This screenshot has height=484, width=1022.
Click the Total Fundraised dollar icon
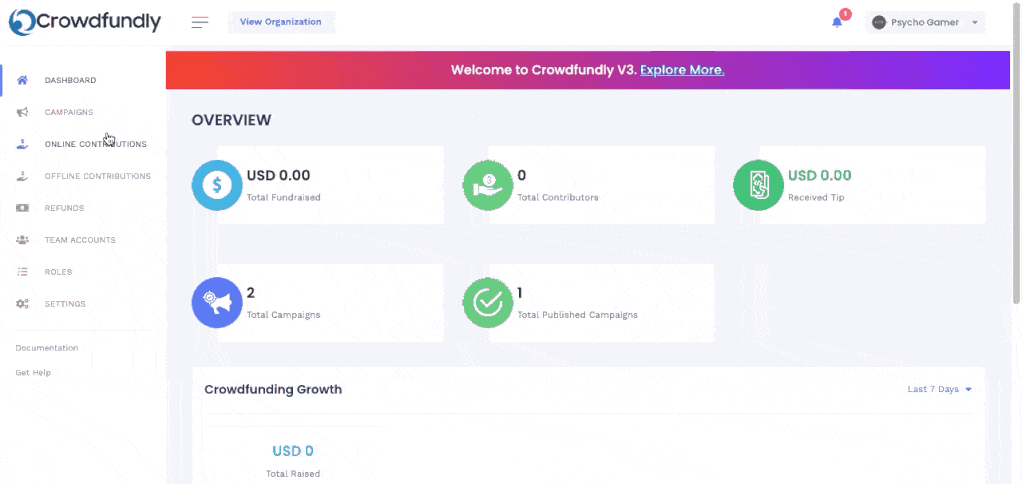pos(217,185)
